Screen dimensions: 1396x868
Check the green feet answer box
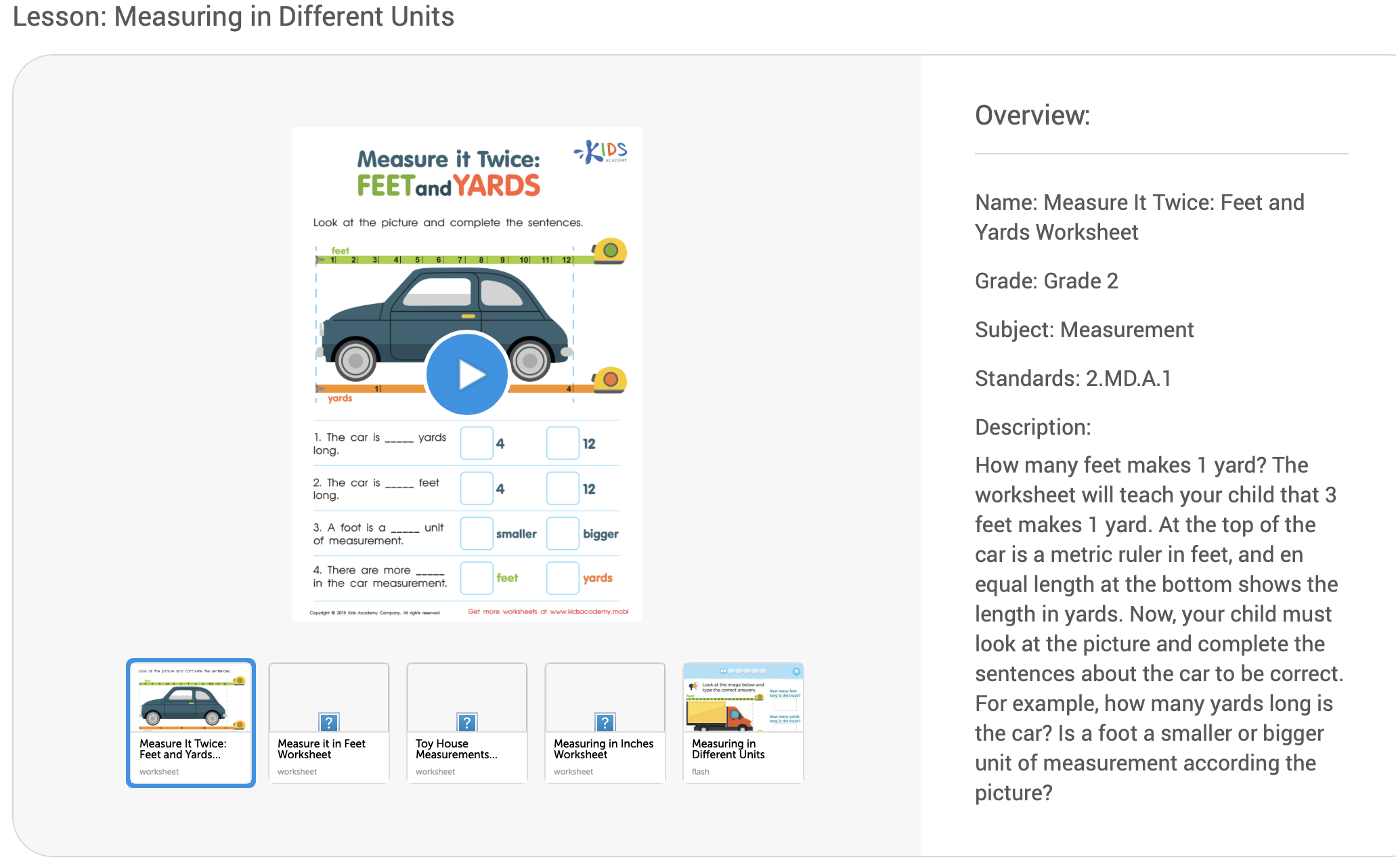[x=477, y=578]
